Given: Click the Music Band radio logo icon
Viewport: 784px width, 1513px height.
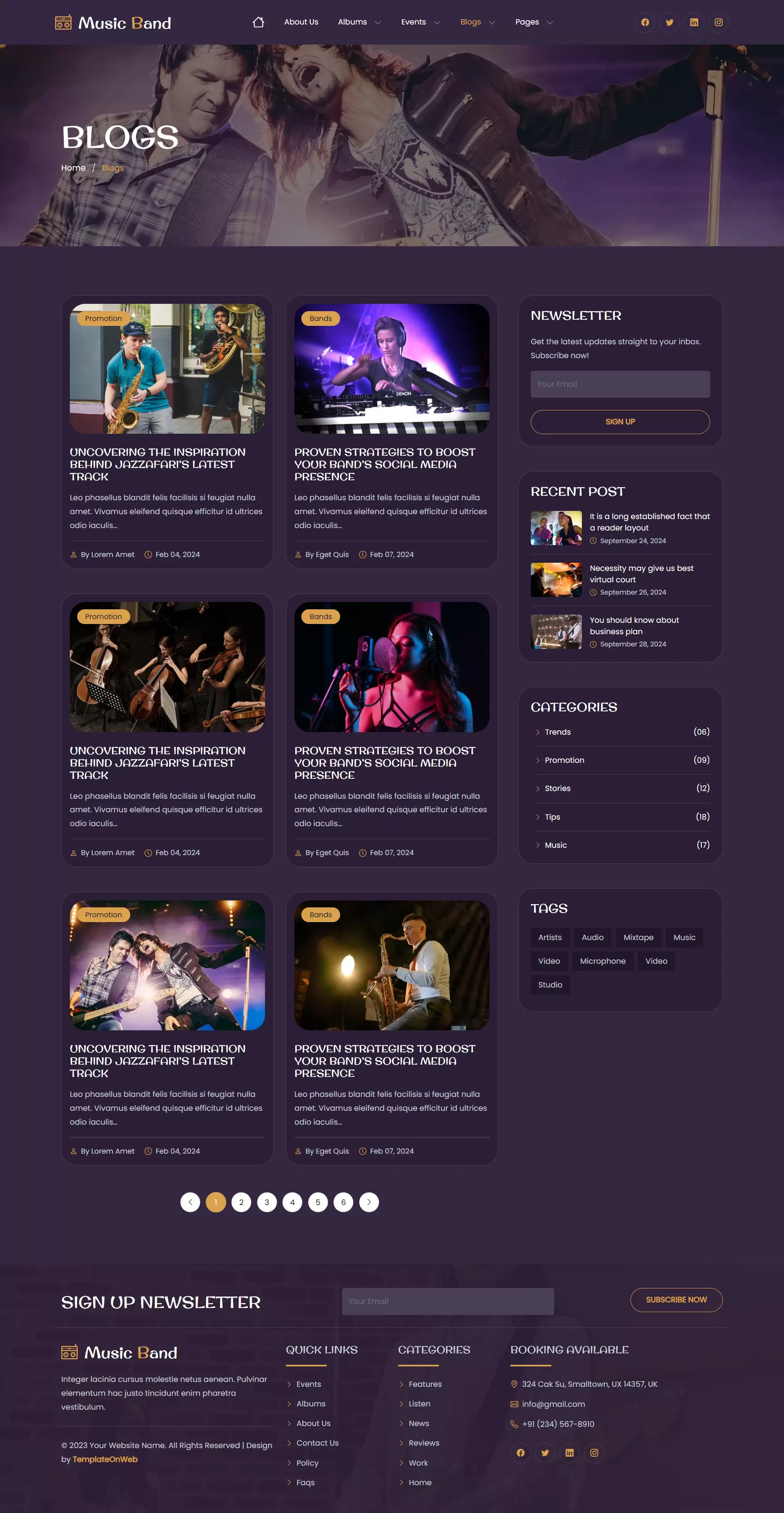Looking at the screenshot, I should pos(64,22).
